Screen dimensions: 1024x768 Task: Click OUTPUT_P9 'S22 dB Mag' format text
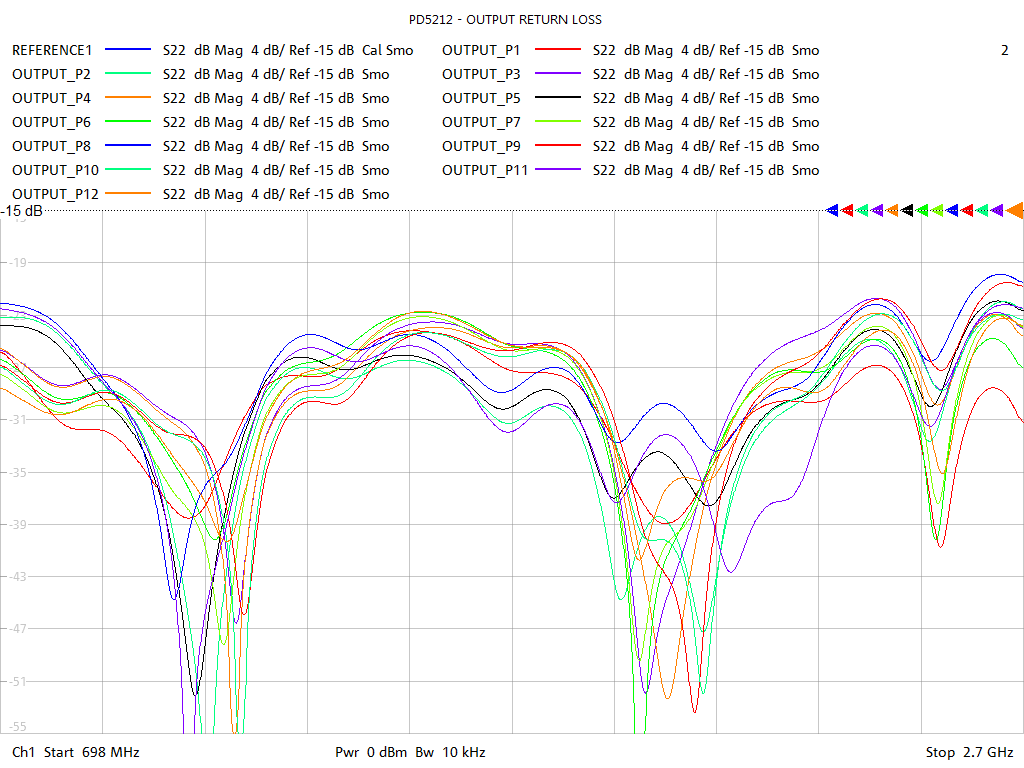tap(633, 146)
